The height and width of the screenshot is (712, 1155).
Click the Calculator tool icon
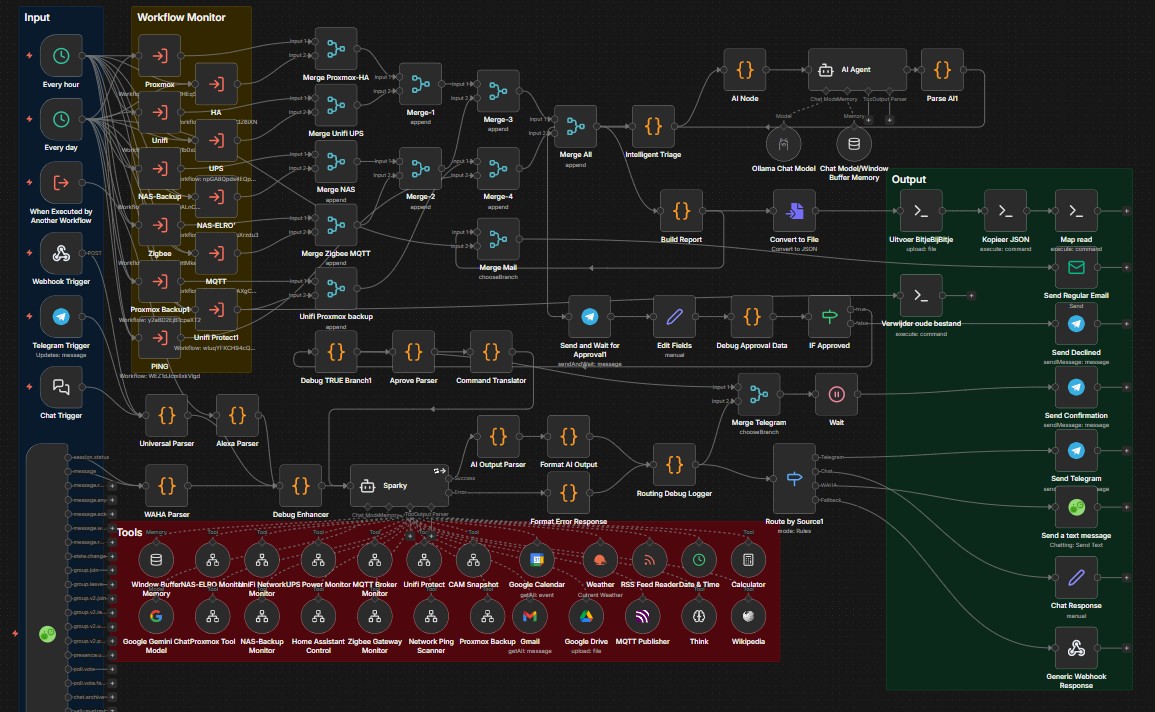(746, 561)
